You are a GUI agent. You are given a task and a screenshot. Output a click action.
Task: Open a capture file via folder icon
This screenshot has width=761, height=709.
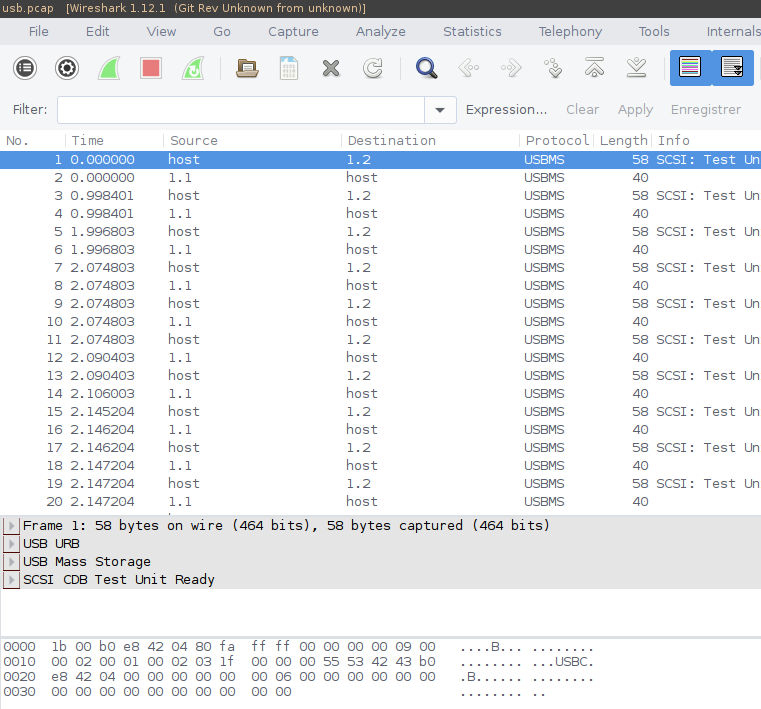point(246,69)
